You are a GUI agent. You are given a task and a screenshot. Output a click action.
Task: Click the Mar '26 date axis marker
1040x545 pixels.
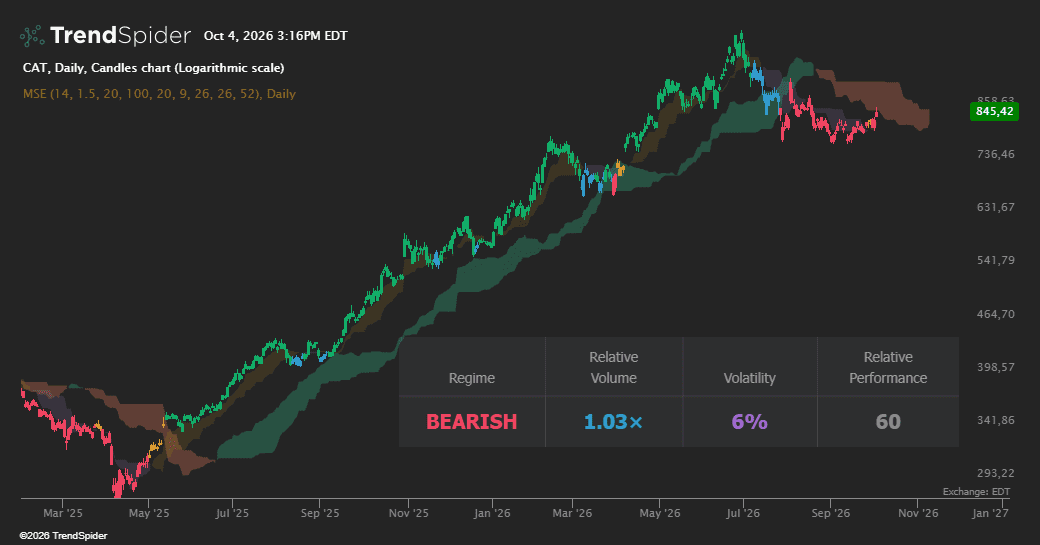coord(572,513)
